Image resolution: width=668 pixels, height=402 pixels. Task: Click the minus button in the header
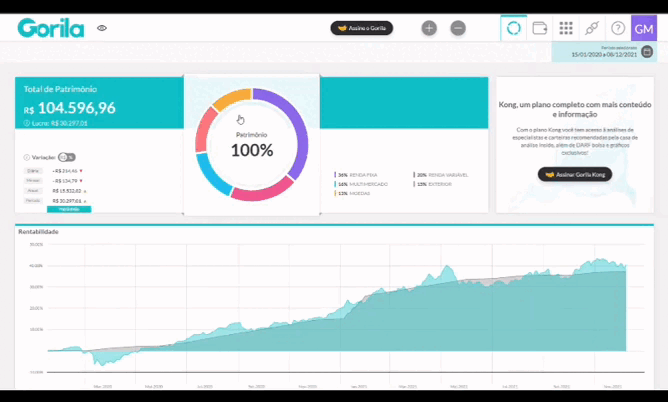pos(458,28)
